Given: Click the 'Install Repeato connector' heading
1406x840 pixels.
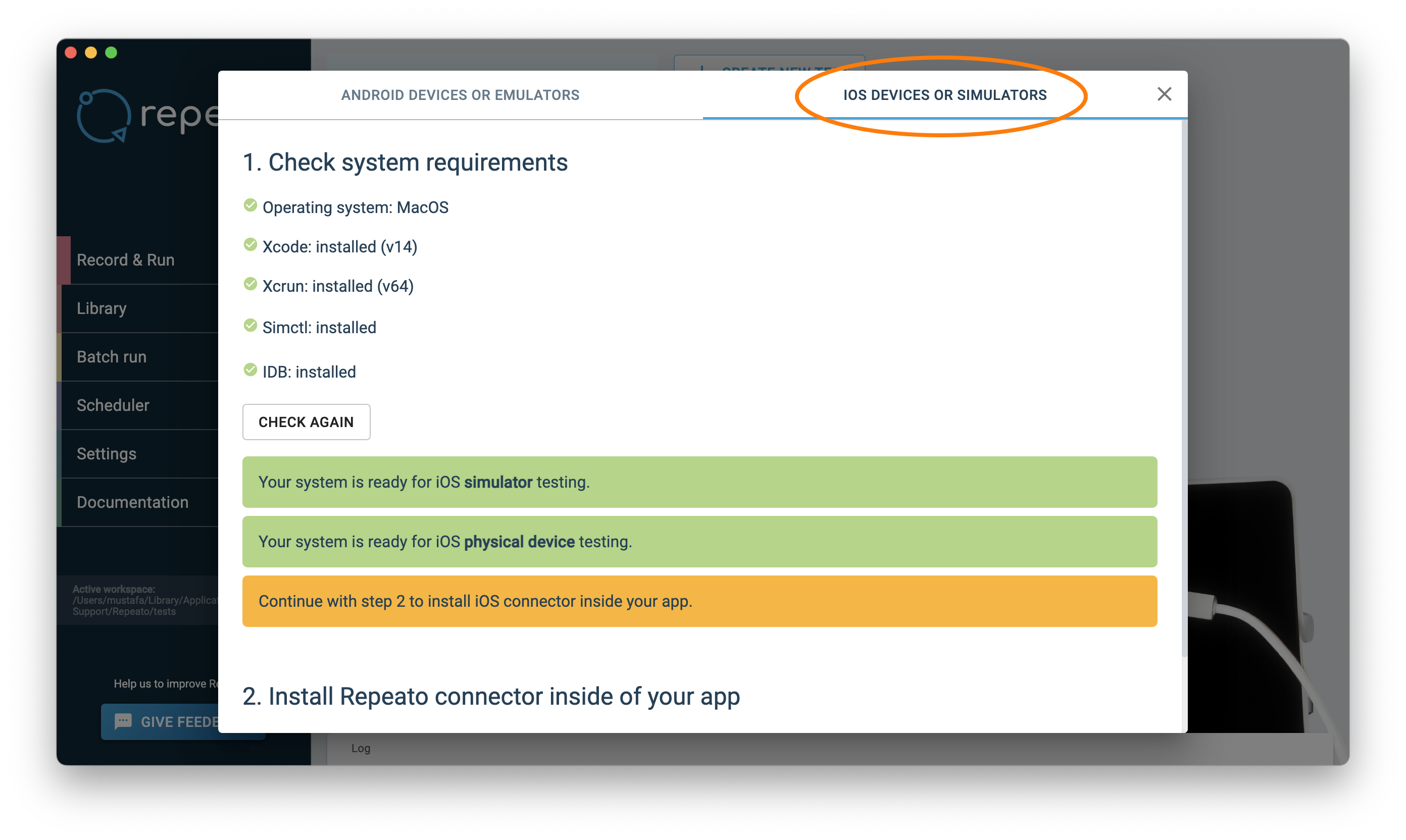Looking at the screenshot, I should pyautogui.click(x=491, y=697).
